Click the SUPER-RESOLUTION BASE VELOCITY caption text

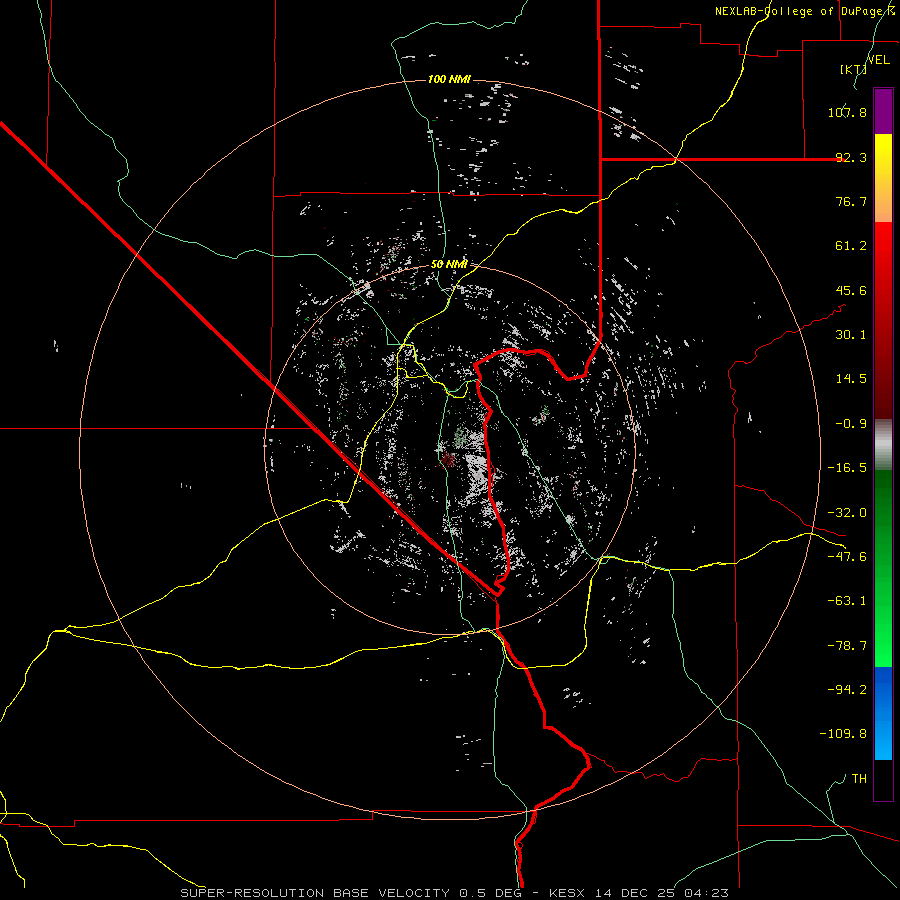[315, 893]
